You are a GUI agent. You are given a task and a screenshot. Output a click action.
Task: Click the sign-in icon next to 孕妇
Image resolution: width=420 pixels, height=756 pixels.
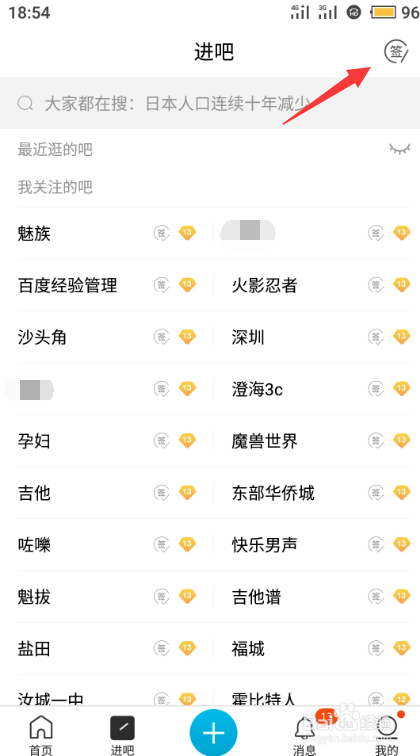(x=162, y=441)
